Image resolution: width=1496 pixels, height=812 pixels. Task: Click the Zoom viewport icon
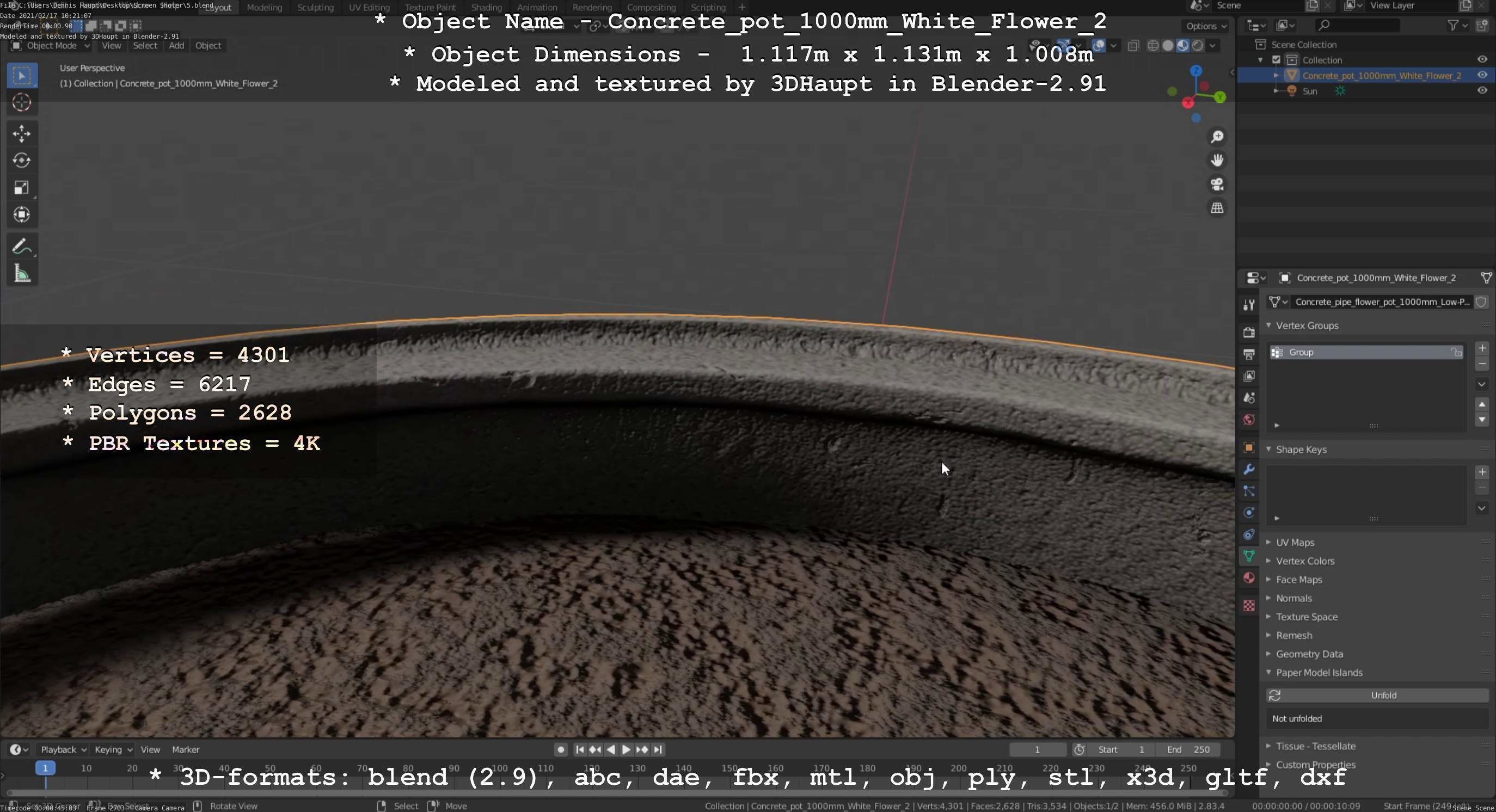click(1217, 137)
